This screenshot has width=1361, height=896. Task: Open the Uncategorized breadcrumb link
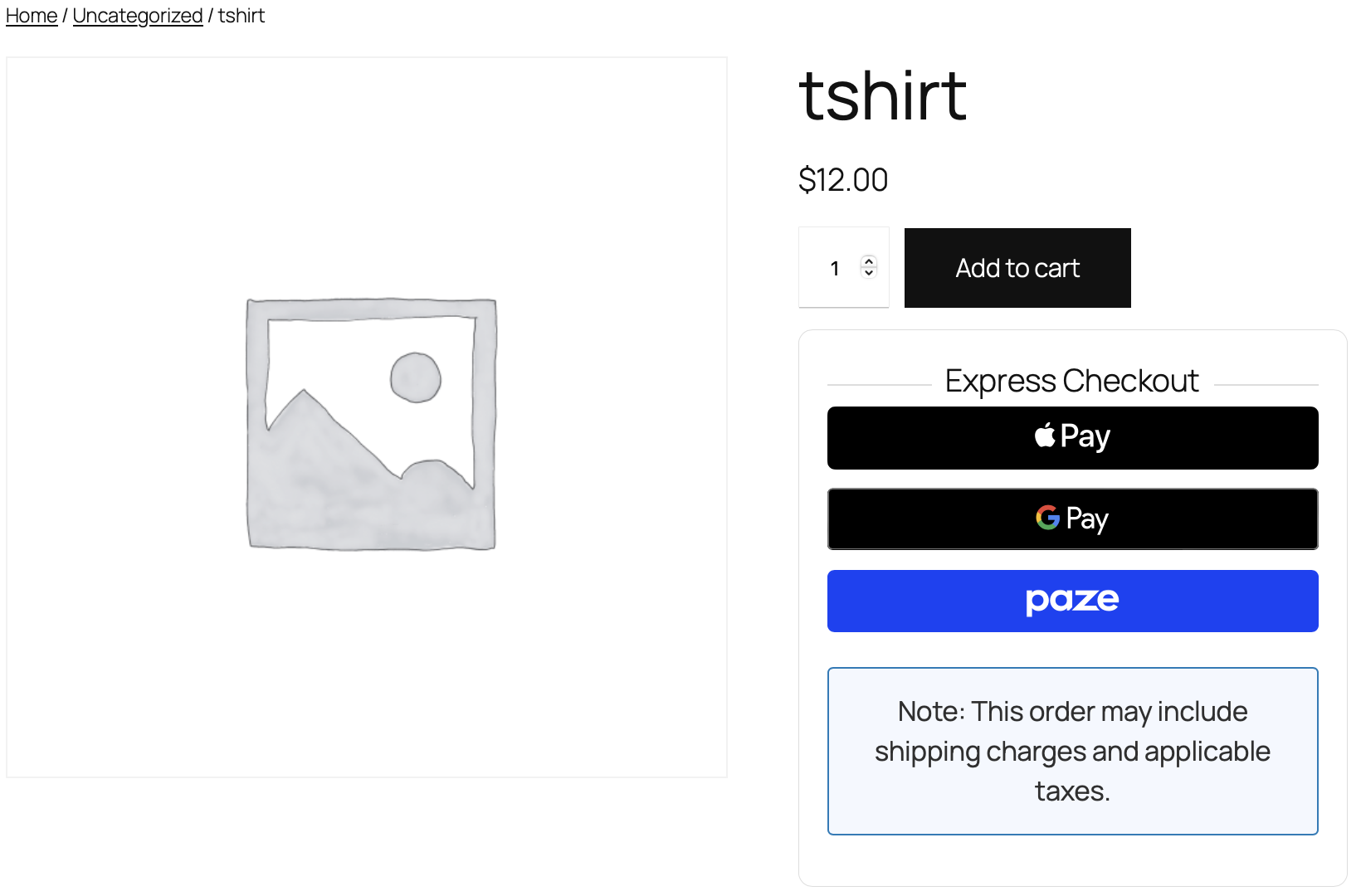(138, 16)
